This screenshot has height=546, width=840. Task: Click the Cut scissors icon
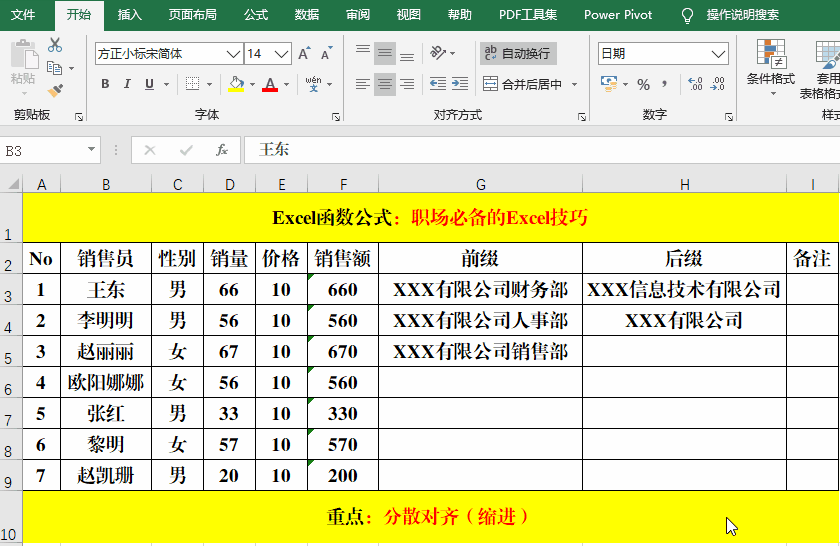[x=55, y=45]
